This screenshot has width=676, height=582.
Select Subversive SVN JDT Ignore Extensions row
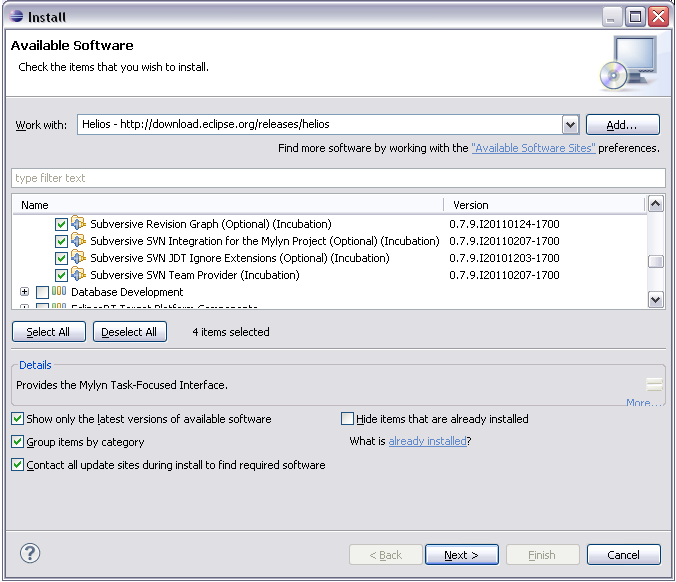pyautogui.click(x=240, y=258)
